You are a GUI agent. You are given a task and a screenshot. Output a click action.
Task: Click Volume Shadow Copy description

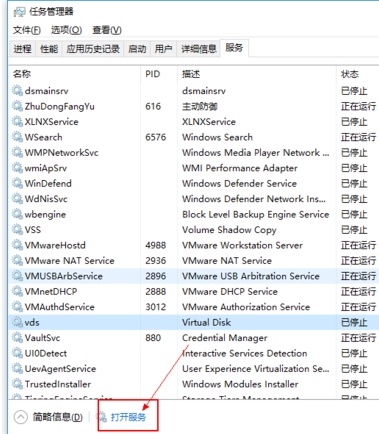point(229,230)
